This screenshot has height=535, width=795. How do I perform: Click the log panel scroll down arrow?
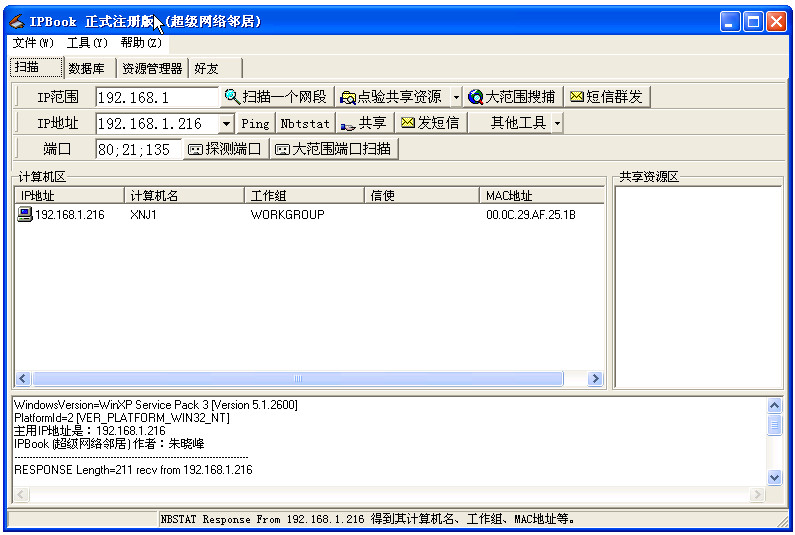click(x=774, y=477)
